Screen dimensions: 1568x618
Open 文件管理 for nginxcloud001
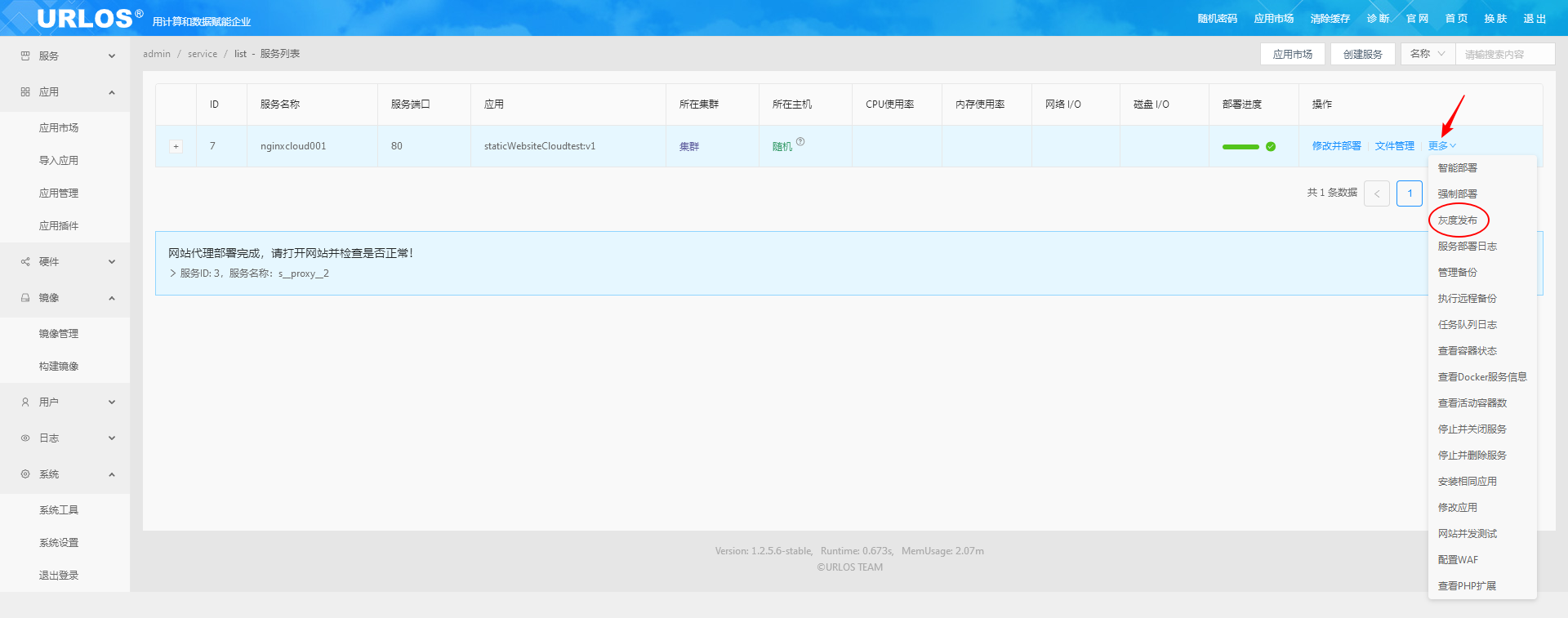(1394, 146)
